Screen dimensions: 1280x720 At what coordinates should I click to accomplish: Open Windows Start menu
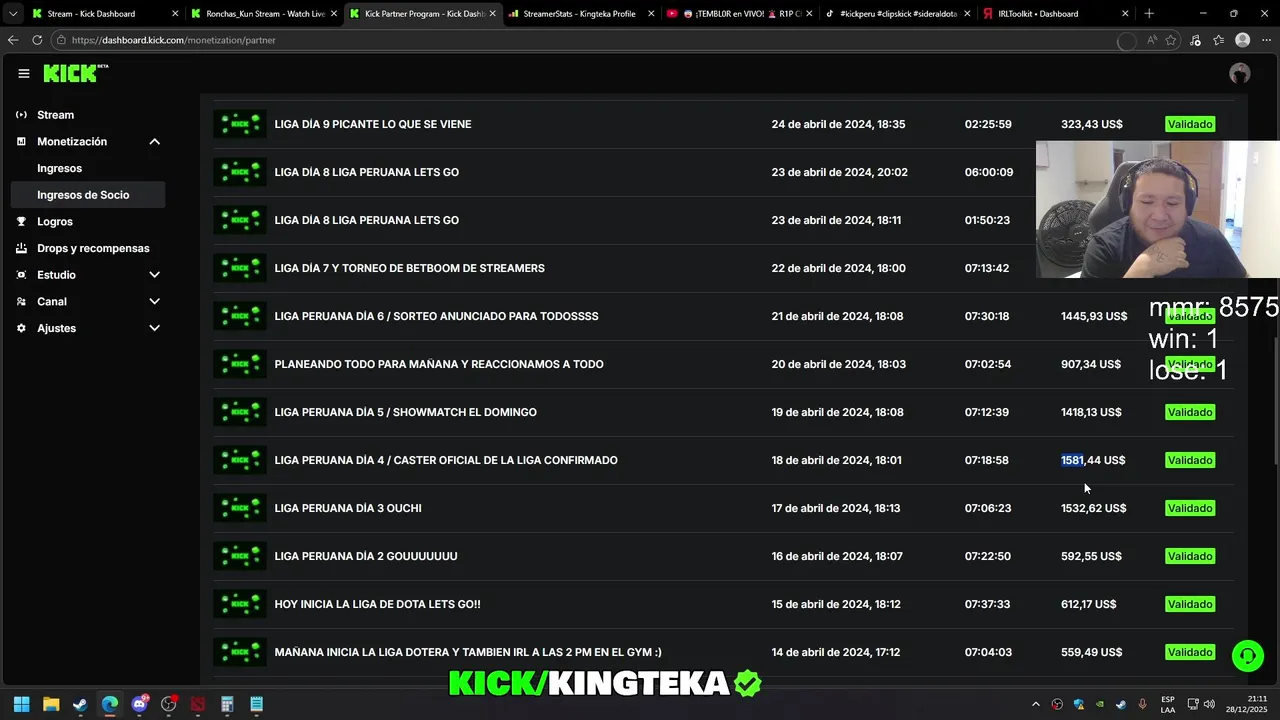pyautogui.click(x=21, y=704)
